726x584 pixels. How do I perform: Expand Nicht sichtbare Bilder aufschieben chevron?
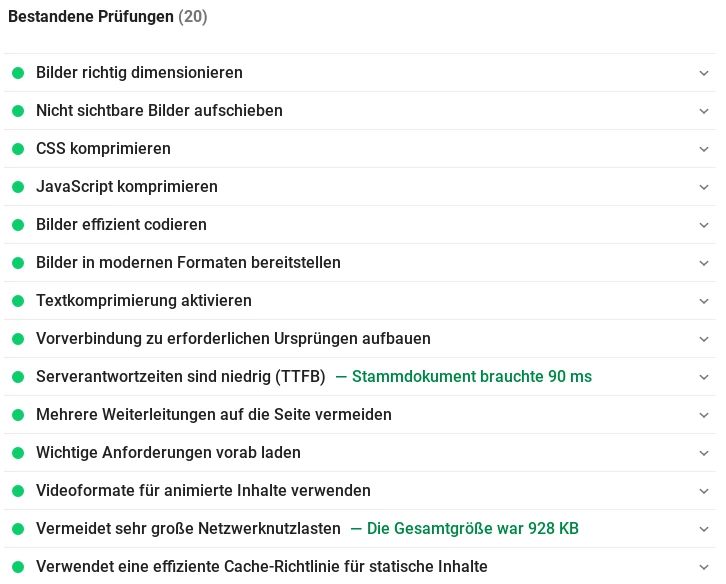point(704,111)
